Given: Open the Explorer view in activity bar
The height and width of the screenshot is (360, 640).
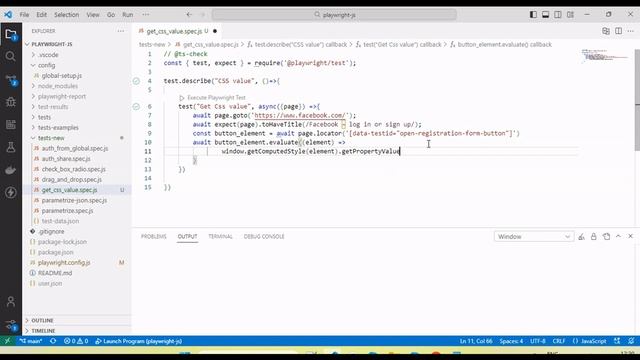Looking at the screenshot, I should click(x=11, y=34).
